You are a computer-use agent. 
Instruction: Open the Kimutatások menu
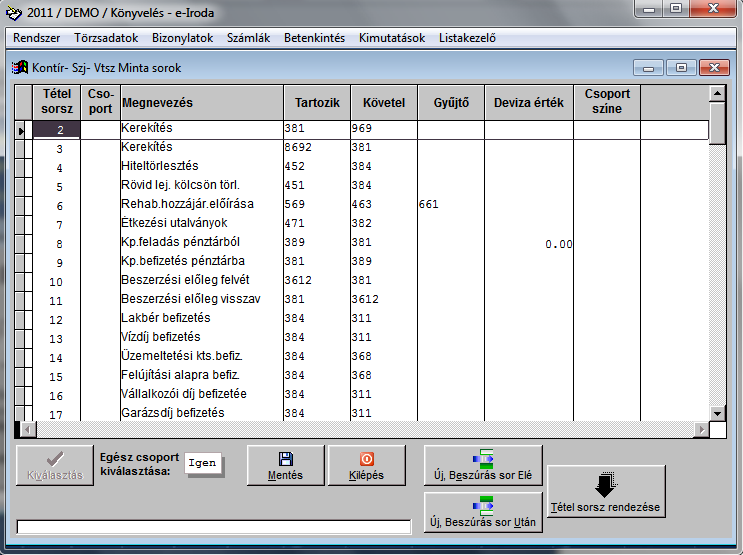tap(392, 38)
